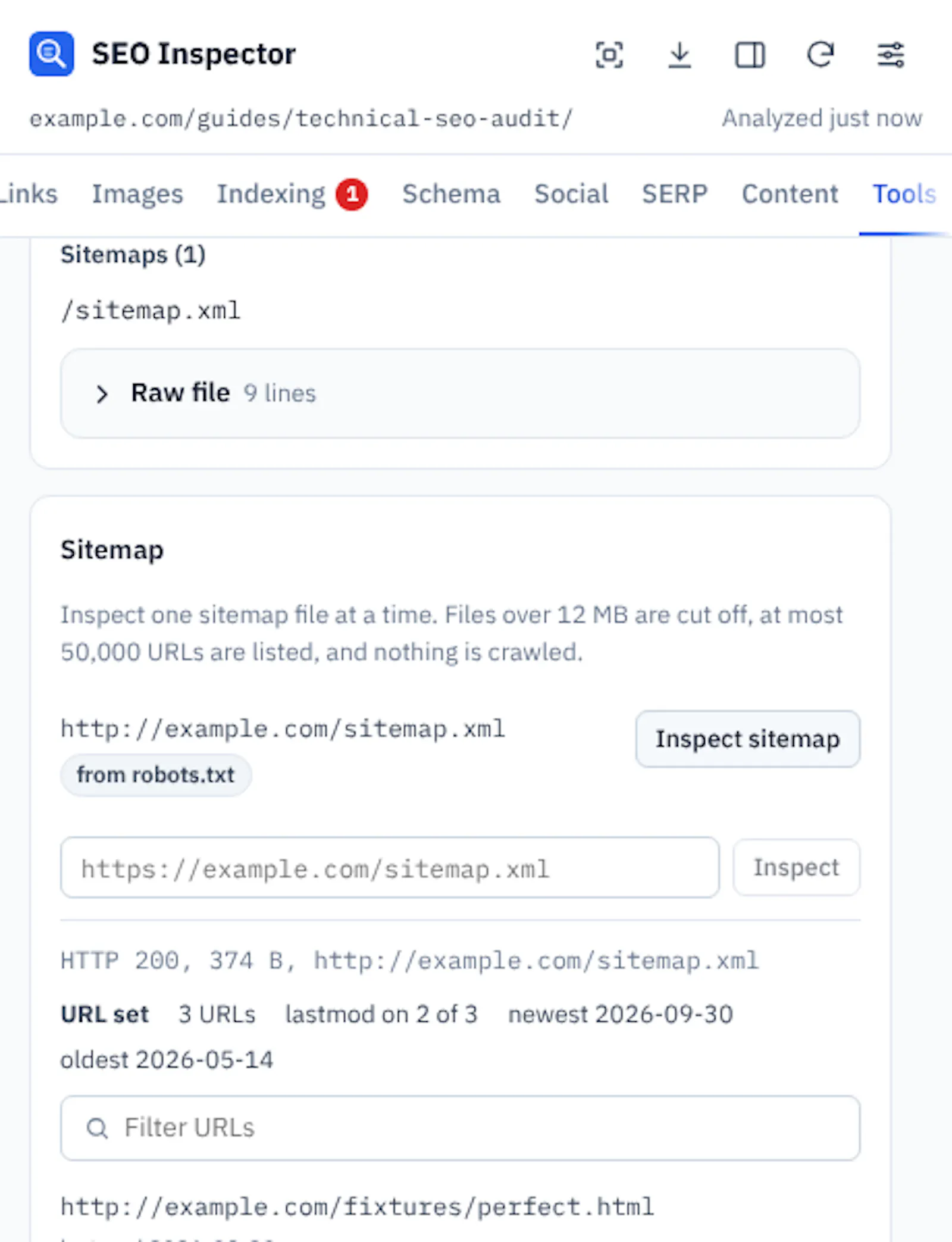Viewport: 952px width, 1242px height.
Task: Click the Inspect sitemap button
Action: [748, 739]
